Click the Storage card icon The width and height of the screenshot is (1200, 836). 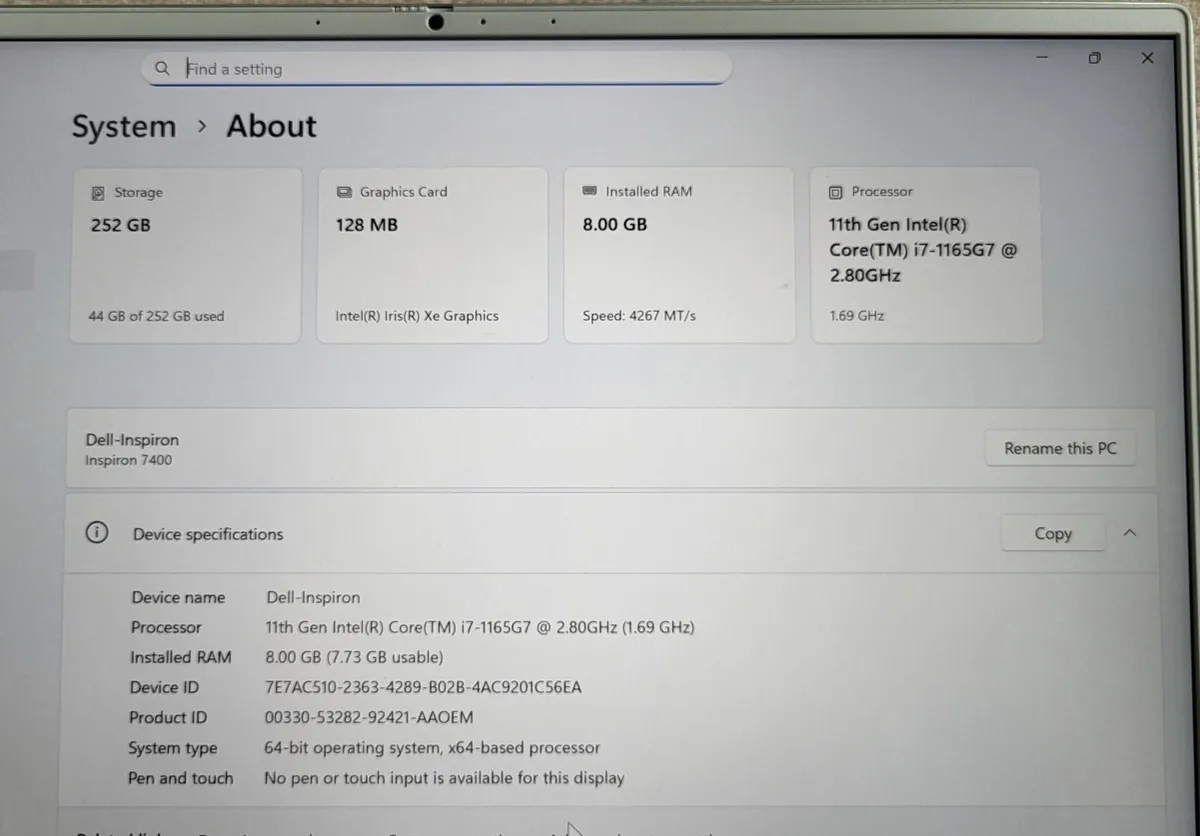click(x=97, y=192)
